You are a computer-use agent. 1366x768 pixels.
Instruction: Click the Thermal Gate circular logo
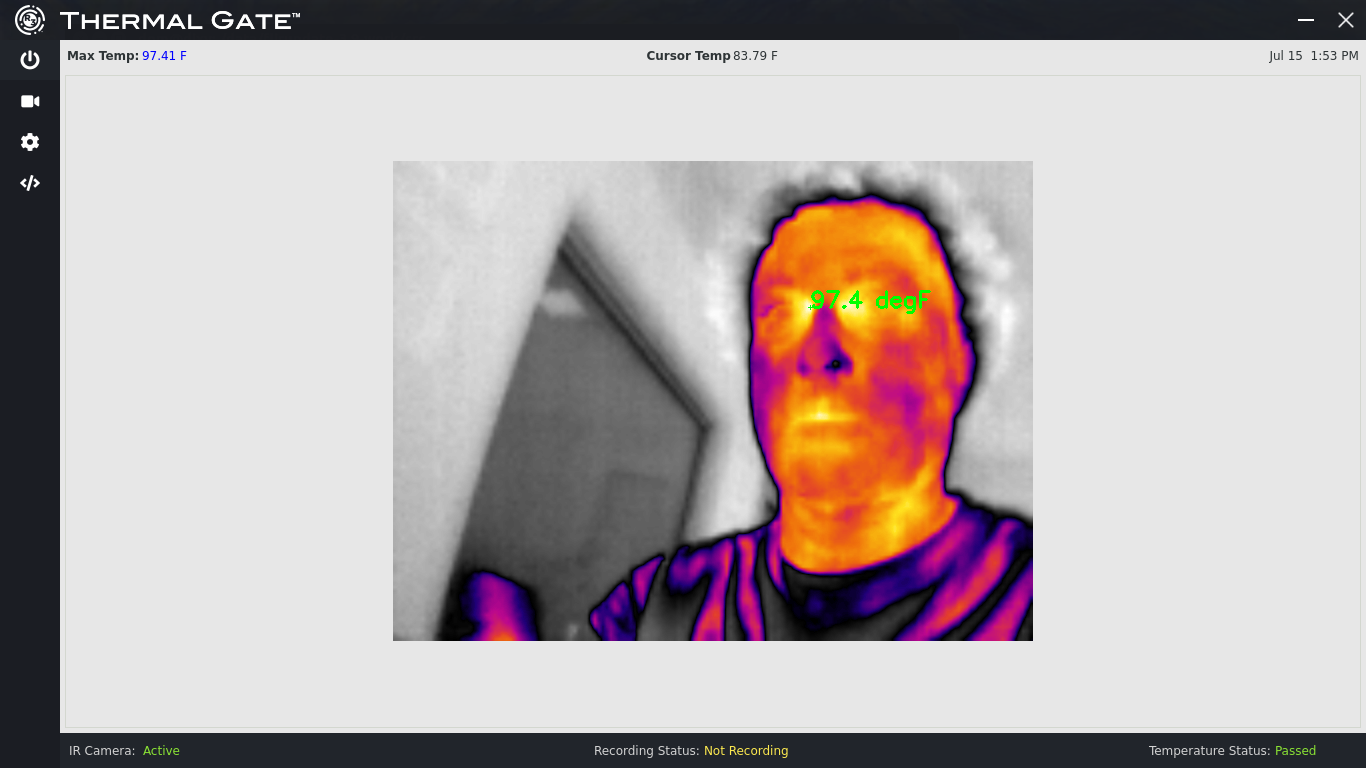[x=30, y=19]
